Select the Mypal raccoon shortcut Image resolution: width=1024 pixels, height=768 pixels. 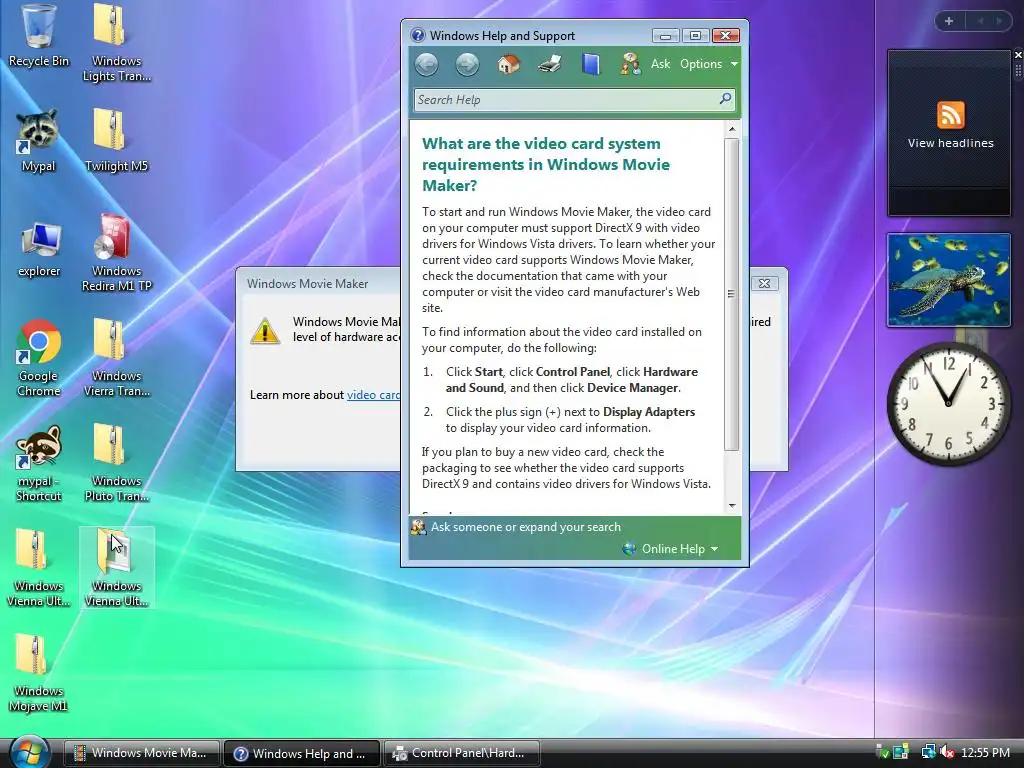pyautogui.click(x=39, y=142)
